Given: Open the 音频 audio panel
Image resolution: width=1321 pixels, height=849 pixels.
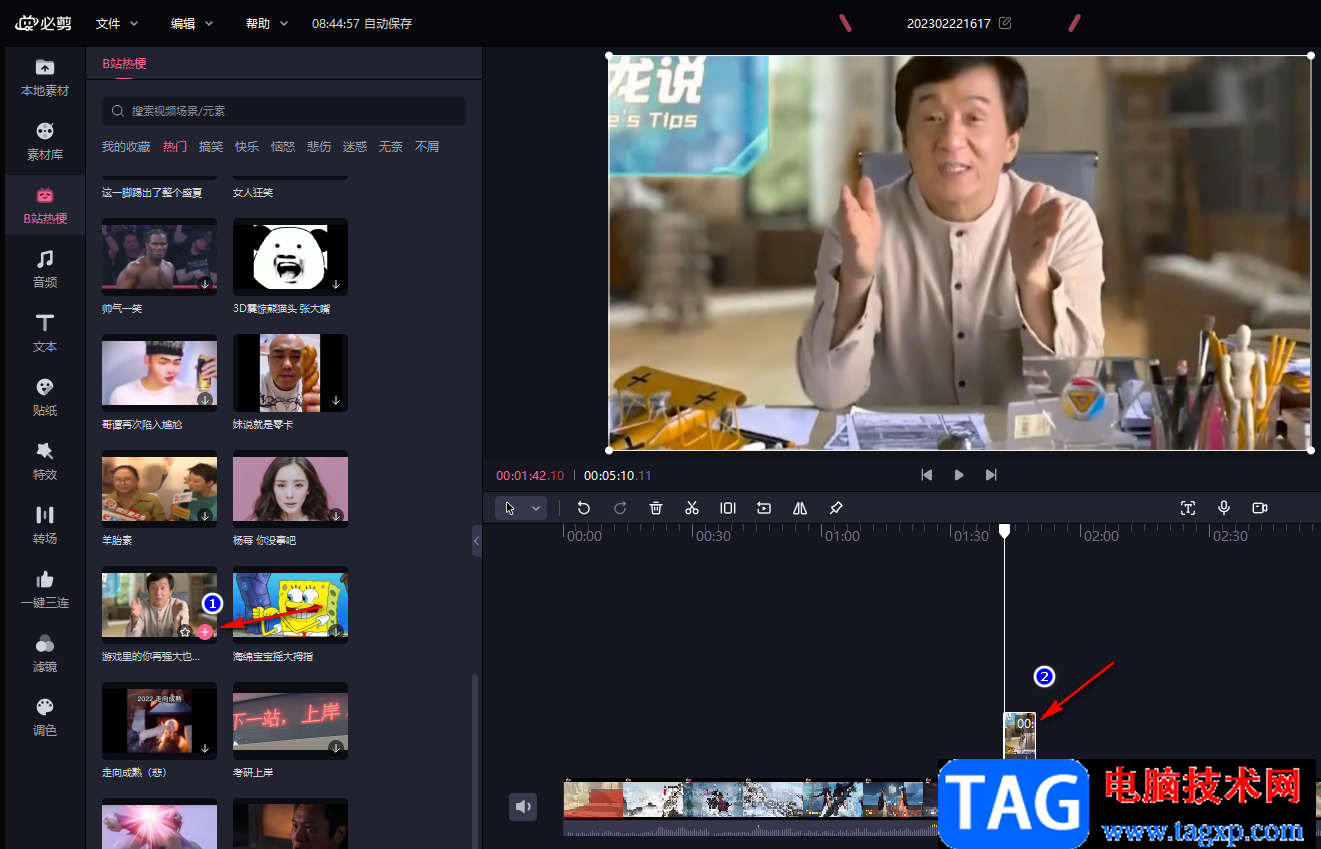Looking at the screenshot, I should click(x=45, y=270).
